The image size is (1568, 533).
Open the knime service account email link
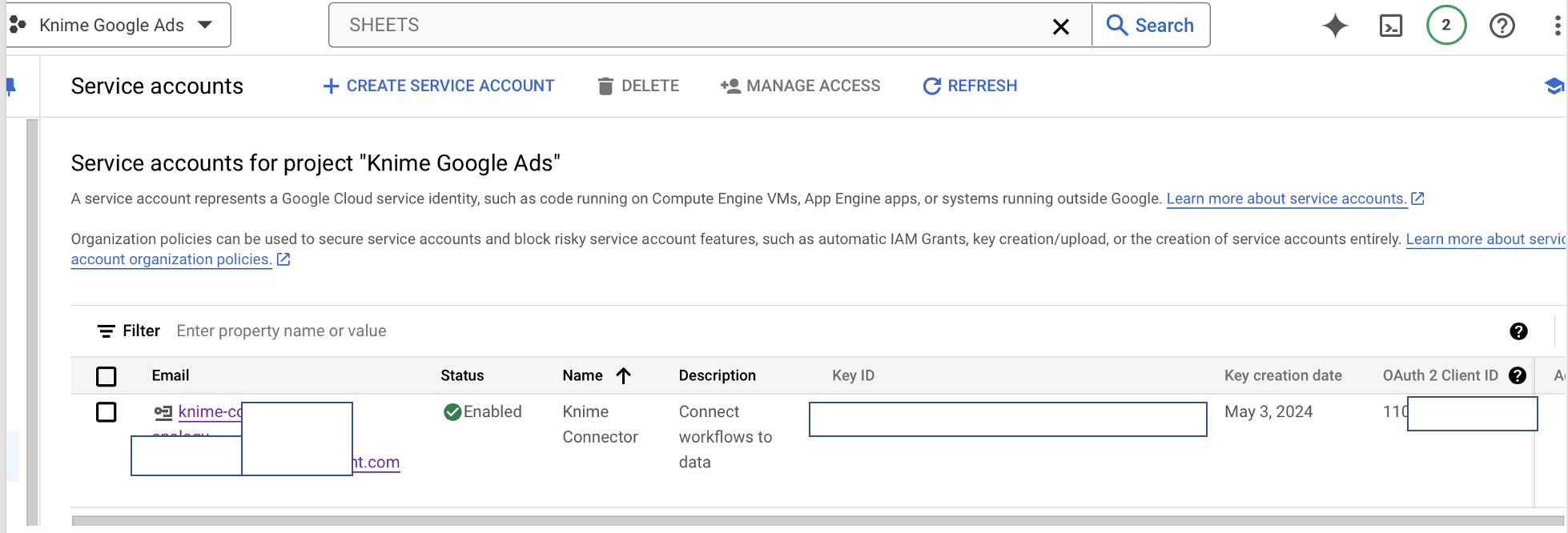click(210, 411)
